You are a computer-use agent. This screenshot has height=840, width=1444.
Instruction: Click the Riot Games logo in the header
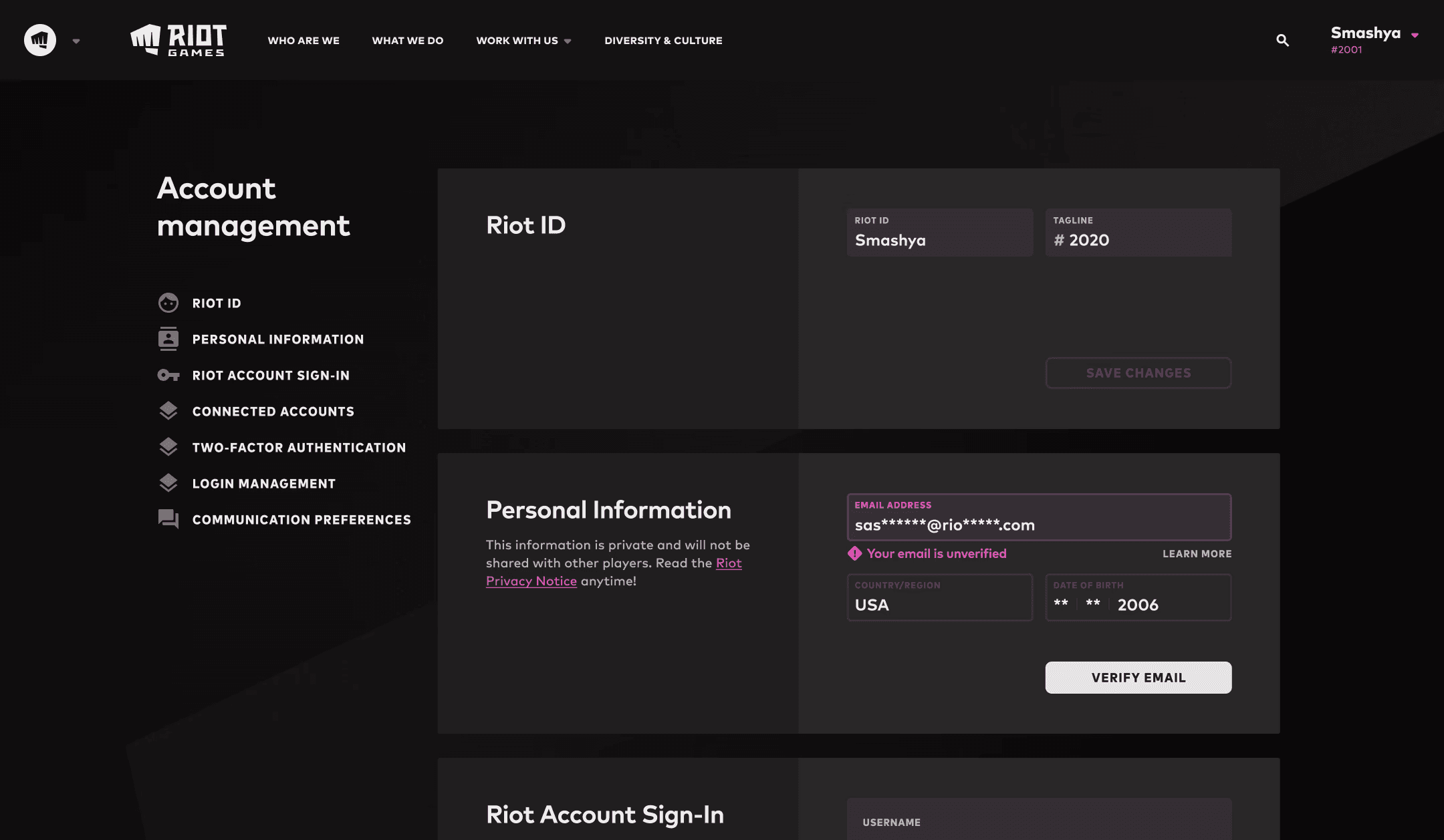tap(178, 40)
